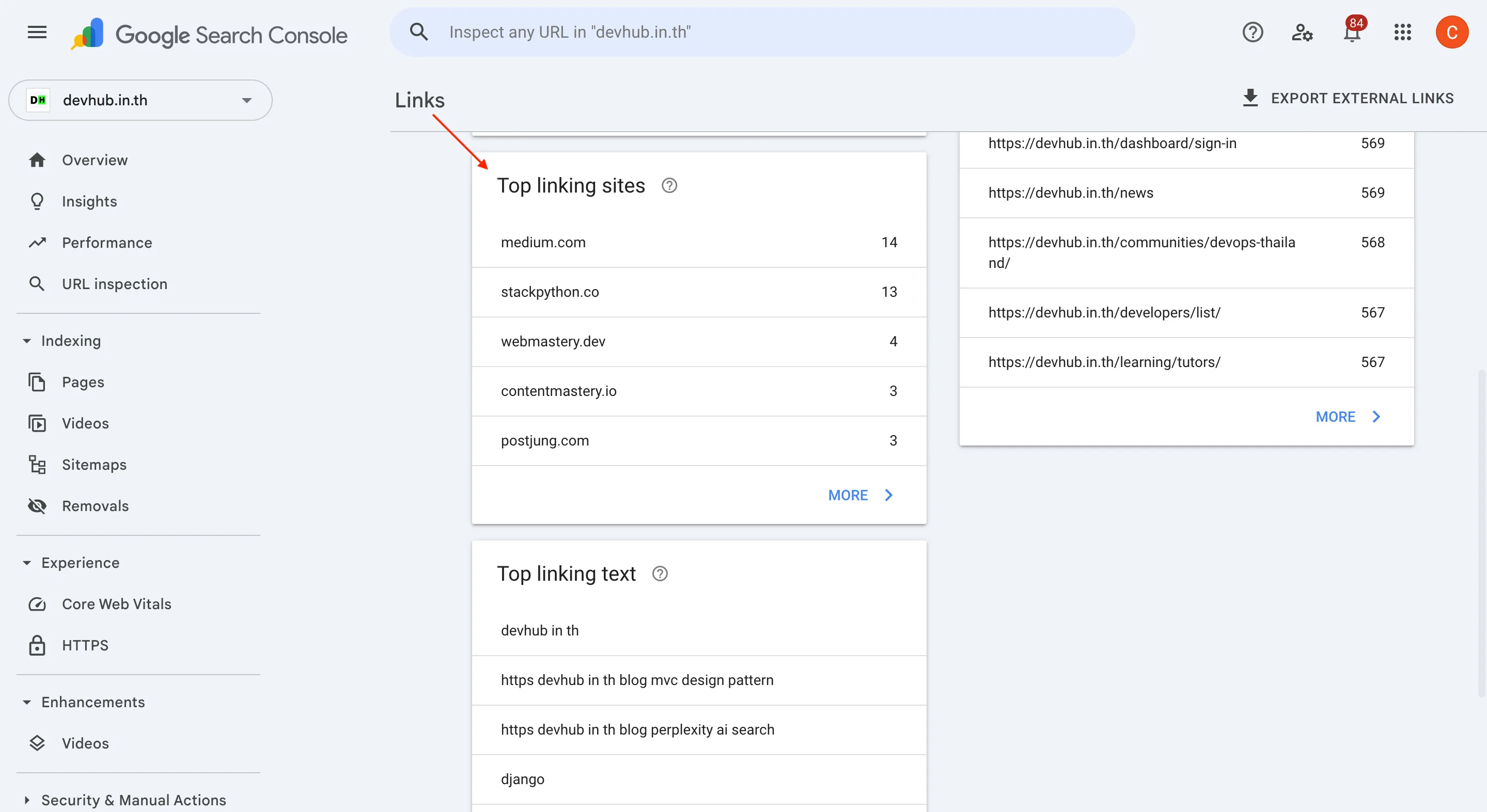Image resolution: width=1487 pixels, height=812 pixels.
Task: Open the navigation hamburger menu
Action: pos(36,31)
